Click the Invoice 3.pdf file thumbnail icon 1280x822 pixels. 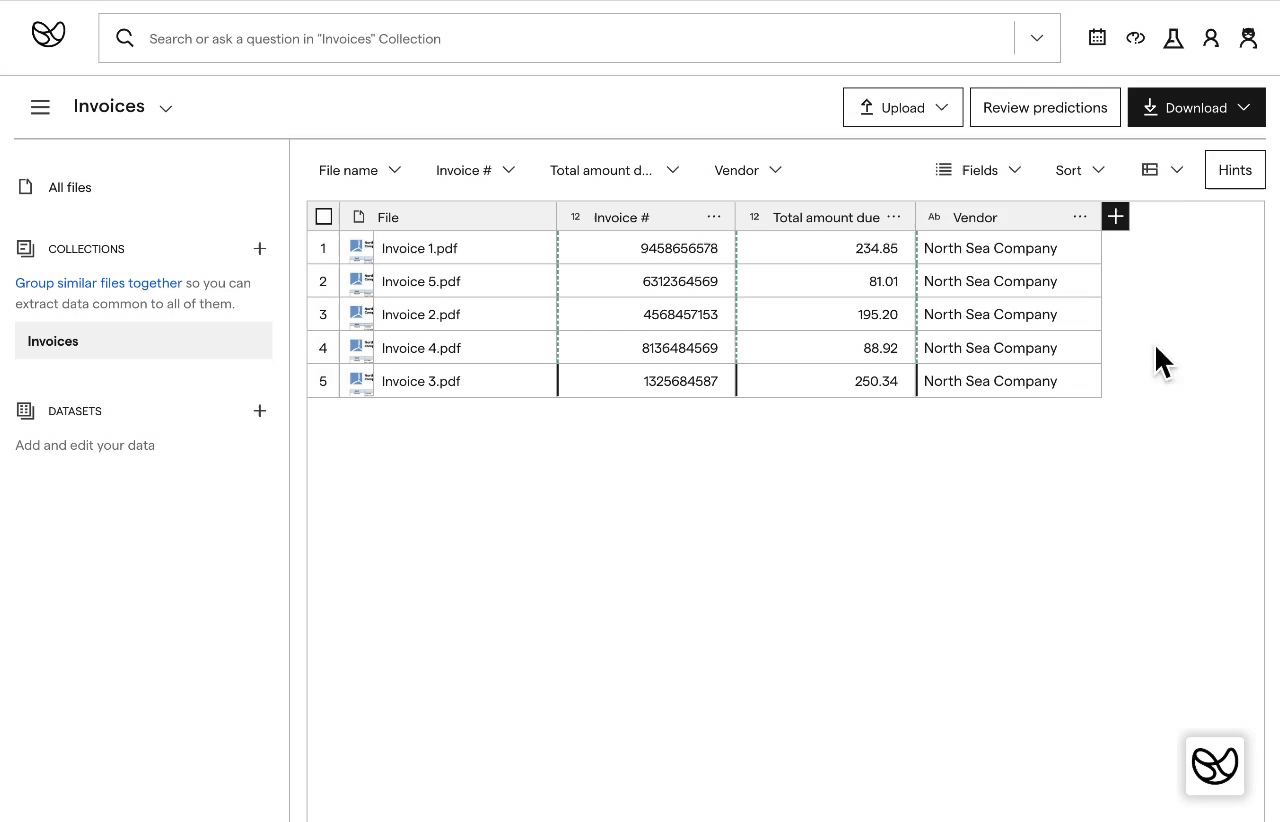click(x=361, y=381)
